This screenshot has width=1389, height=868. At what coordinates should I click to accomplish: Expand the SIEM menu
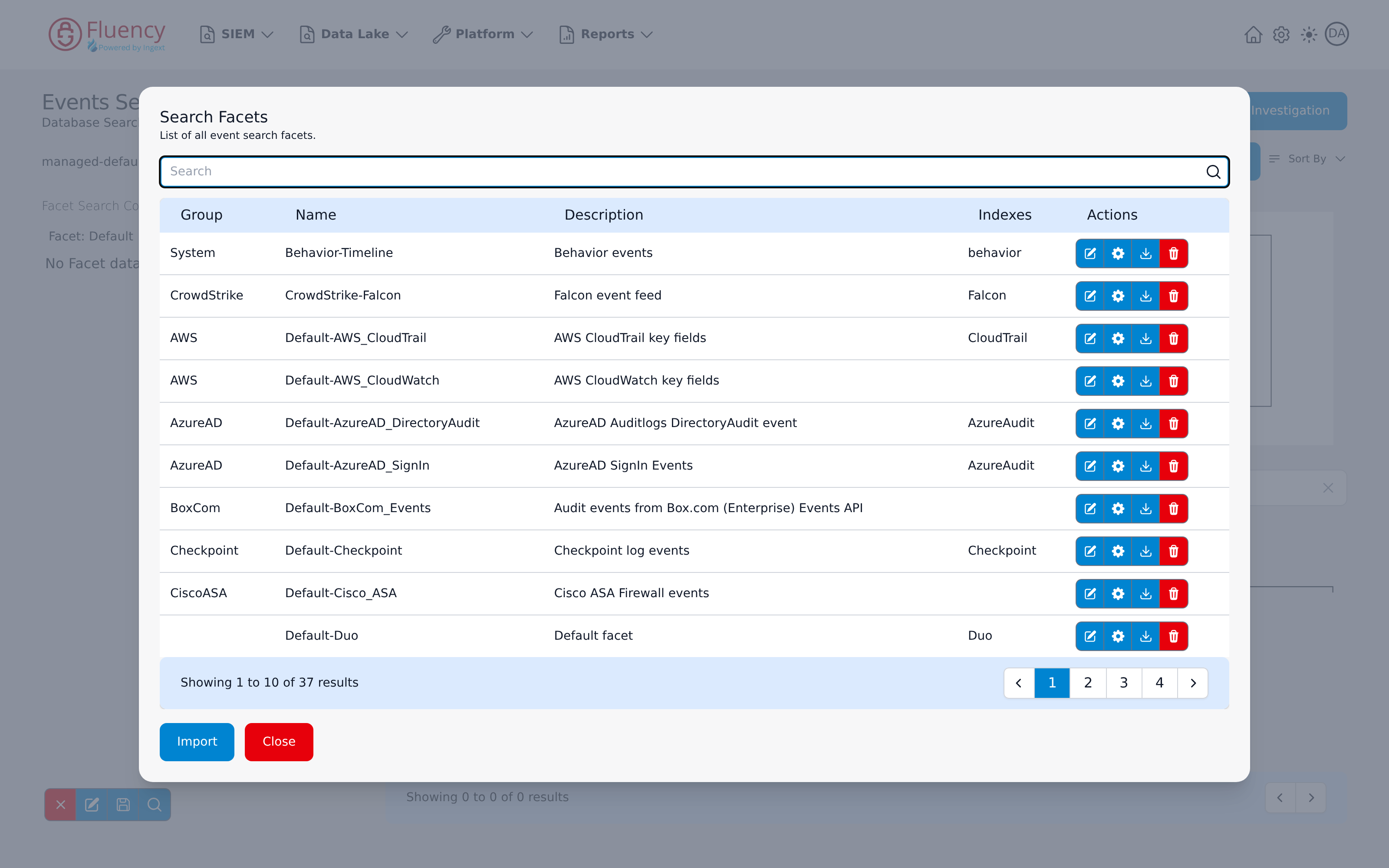(236, 34)
